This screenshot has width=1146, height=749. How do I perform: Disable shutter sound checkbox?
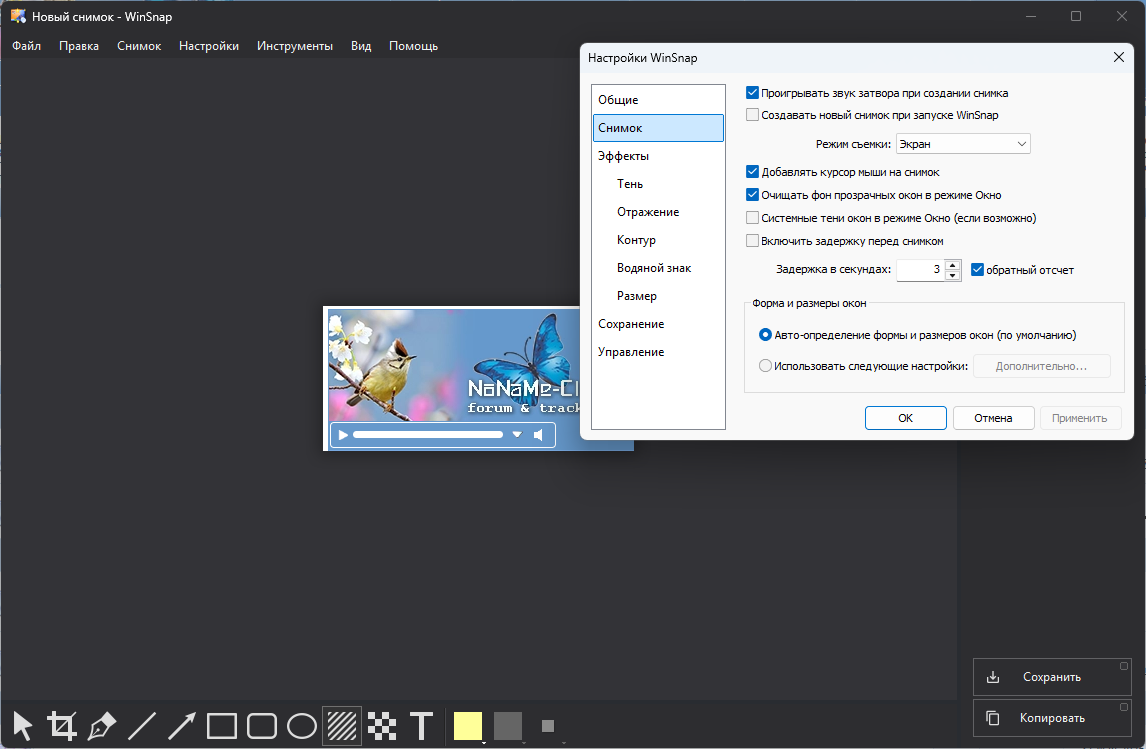click(x=753, y=93)
